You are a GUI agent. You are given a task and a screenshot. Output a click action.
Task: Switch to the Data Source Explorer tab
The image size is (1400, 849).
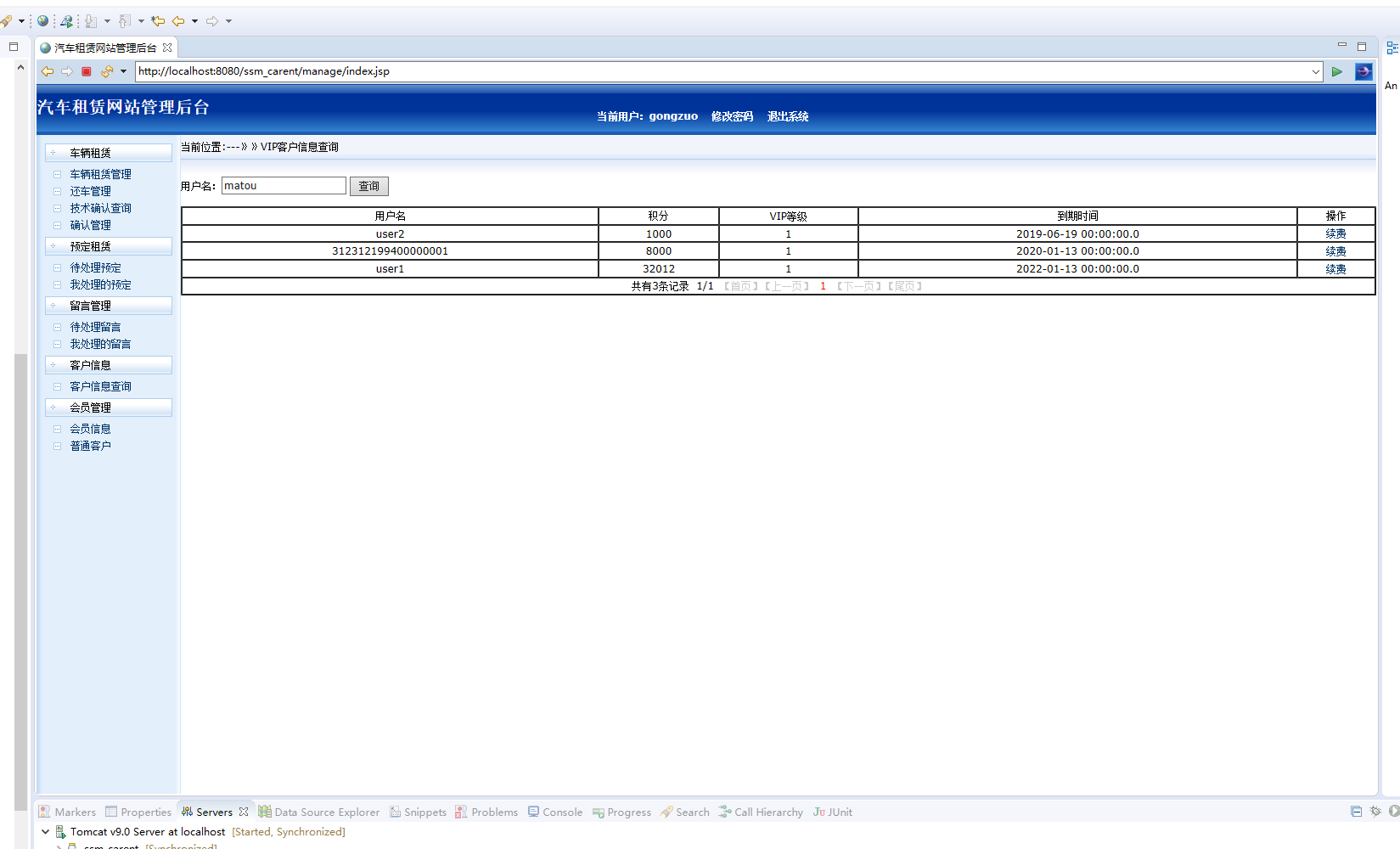[319, 812]
